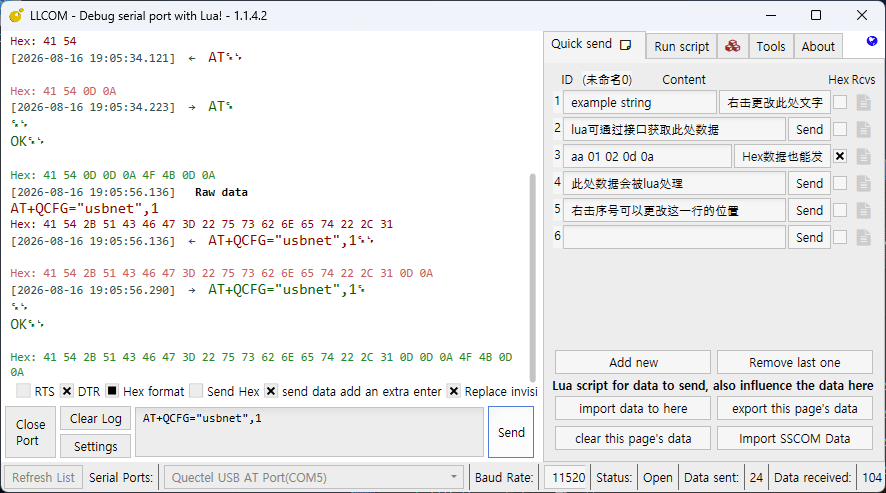Viewport: 886px width, 493px height.
Task: Open the Tools tab
Action: (771, 46)
